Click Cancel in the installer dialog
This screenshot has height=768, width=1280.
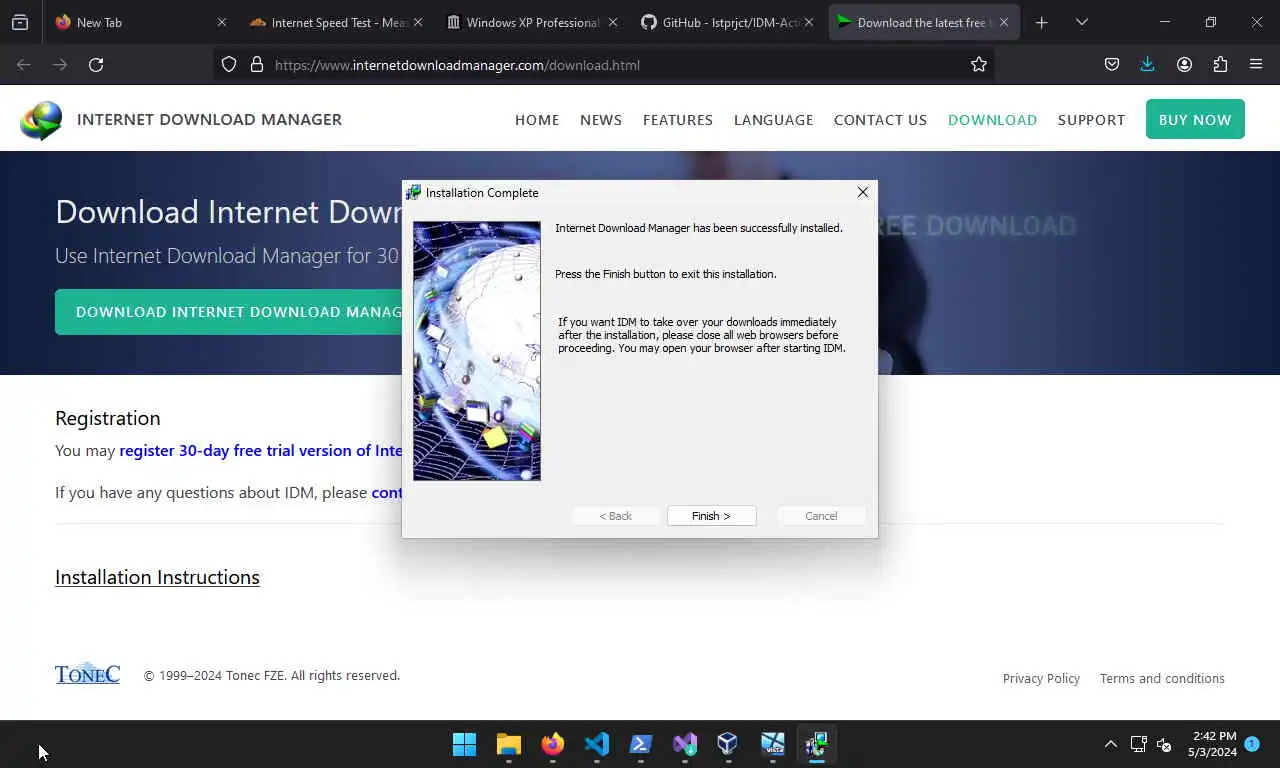821,516
